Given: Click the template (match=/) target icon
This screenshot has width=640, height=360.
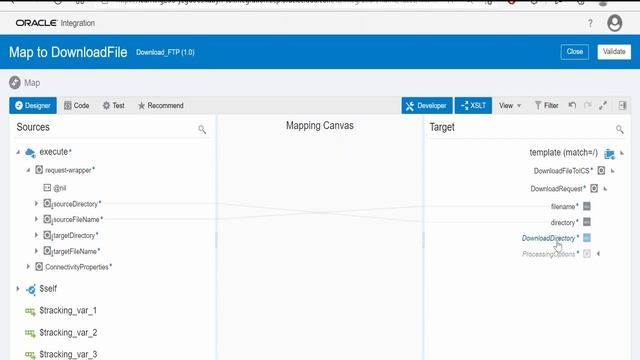Looking at the screenshot, I should click(609, 153).
